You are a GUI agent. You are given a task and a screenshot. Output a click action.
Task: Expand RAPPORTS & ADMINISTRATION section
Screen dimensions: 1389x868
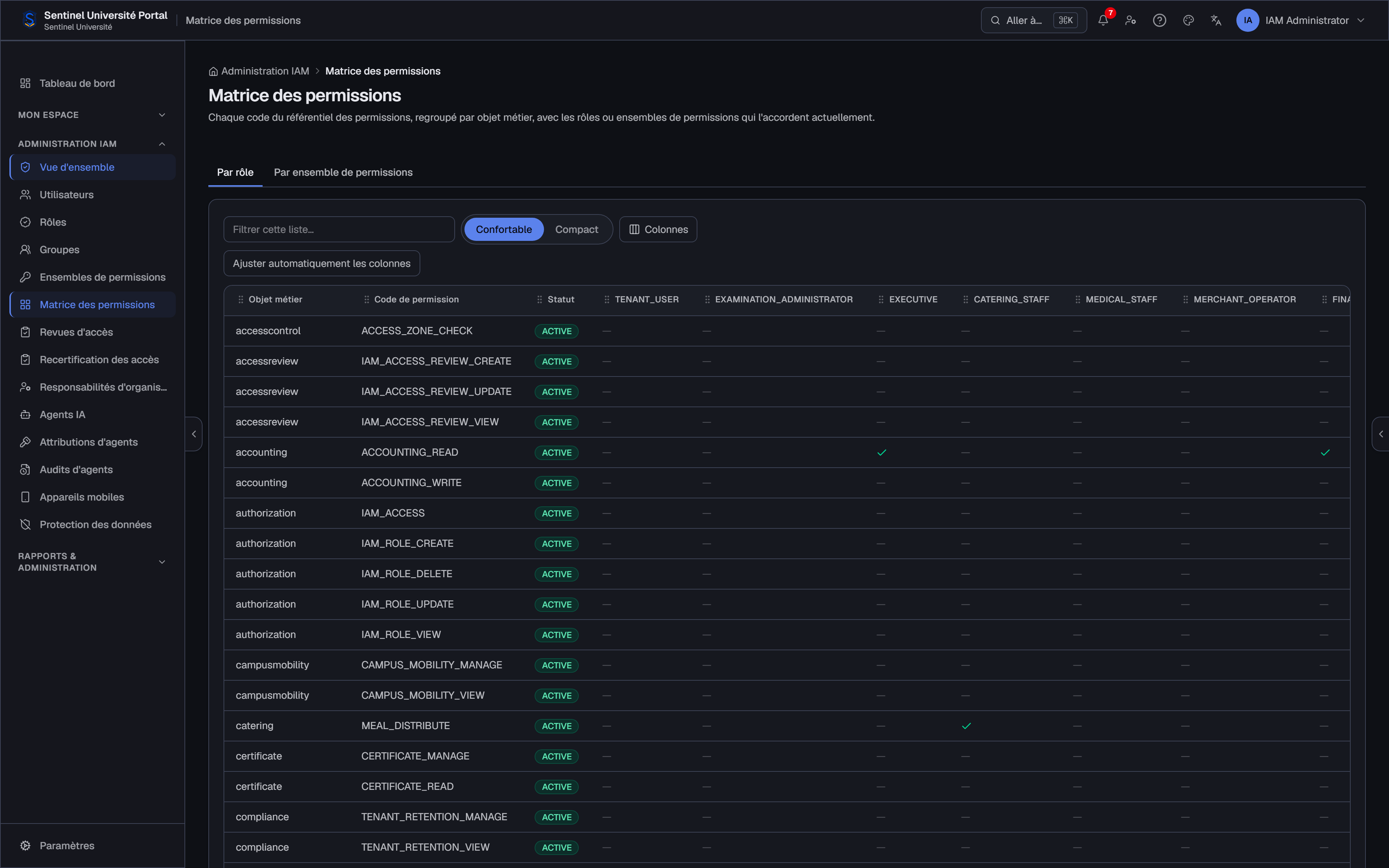[x=92, y=562]
